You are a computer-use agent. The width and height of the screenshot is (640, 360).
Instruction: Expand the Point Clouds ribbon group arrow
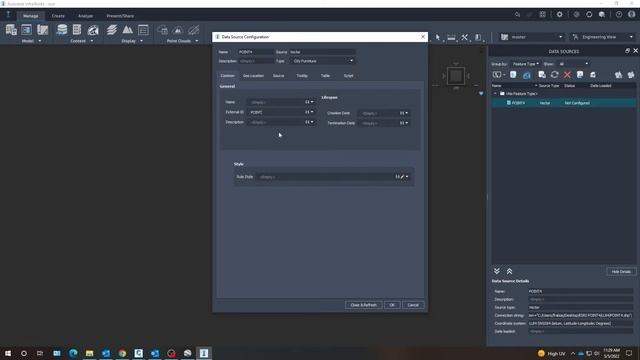197,41
